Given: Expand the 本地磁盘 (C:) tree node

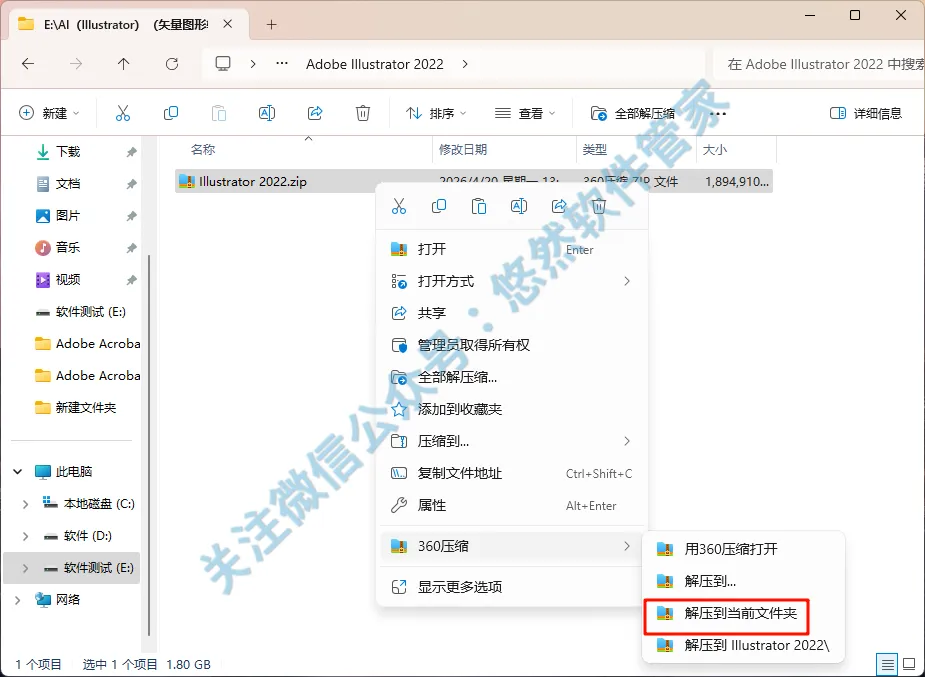Looking at the screenshot, I should (25, 504).
